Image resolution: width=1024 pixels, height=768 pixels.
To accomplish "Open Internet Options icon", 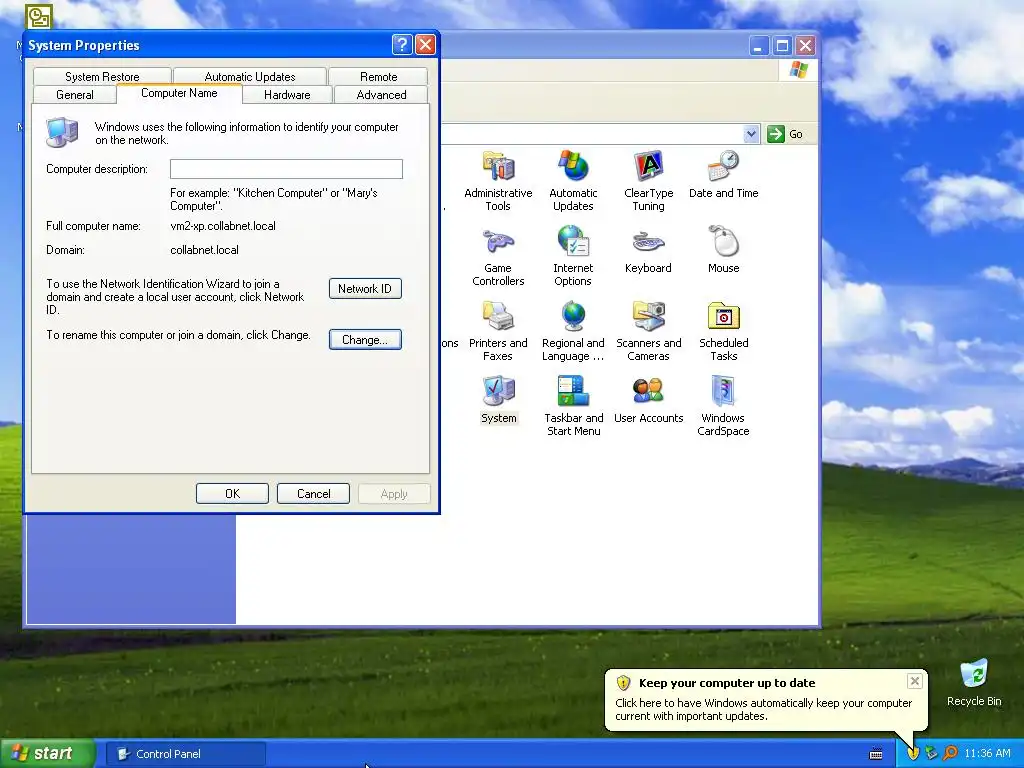I will (x=573, y=256).
